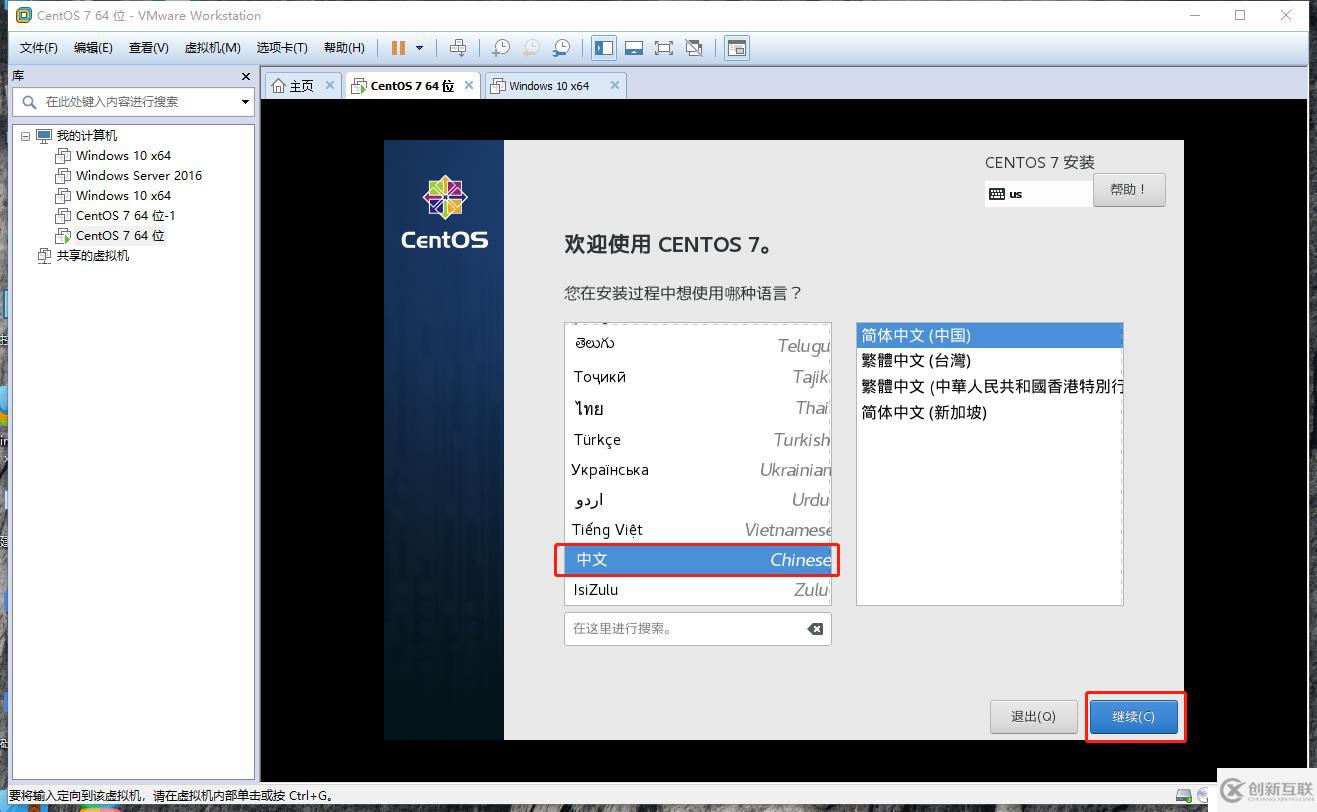Open the 选项卡(T) menu
The width and height of the screenshot is (1317, 812).
coord(282,48)
